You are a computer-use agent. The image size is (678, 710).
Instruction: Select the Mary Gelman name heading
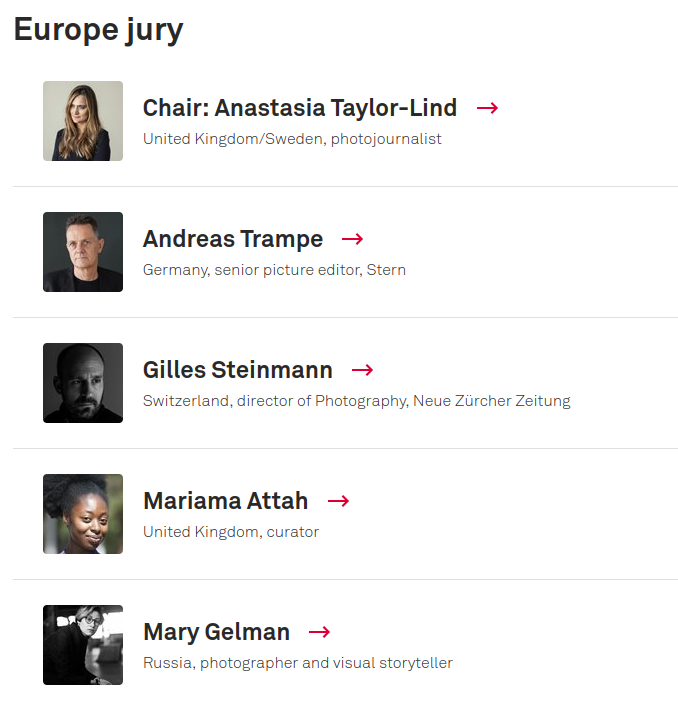coord(216,632)
